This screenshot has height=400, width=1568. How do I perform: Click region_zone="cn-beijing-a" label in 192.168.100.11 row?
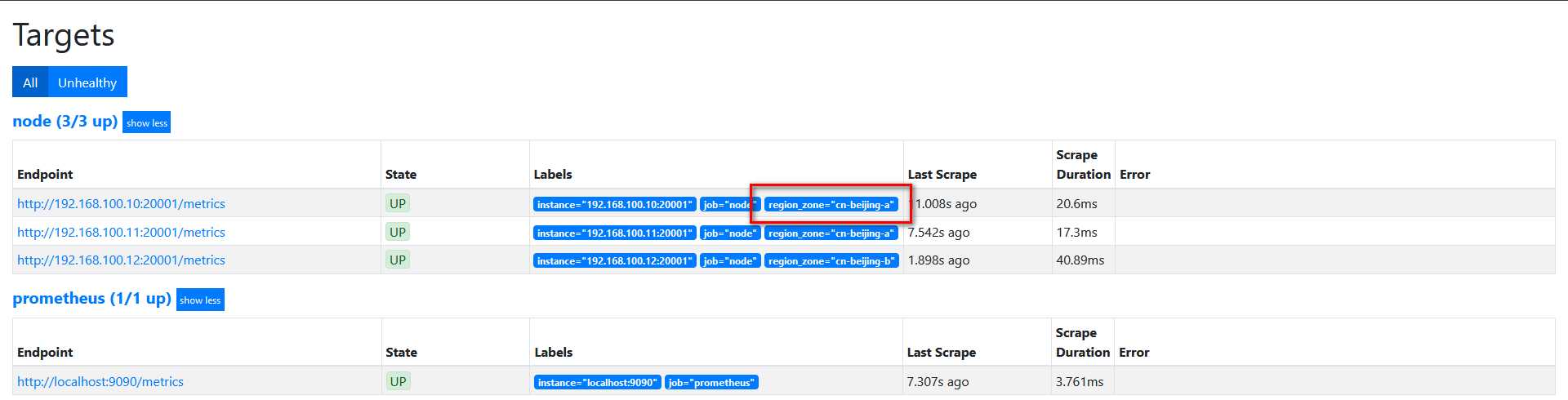point(831,233)
